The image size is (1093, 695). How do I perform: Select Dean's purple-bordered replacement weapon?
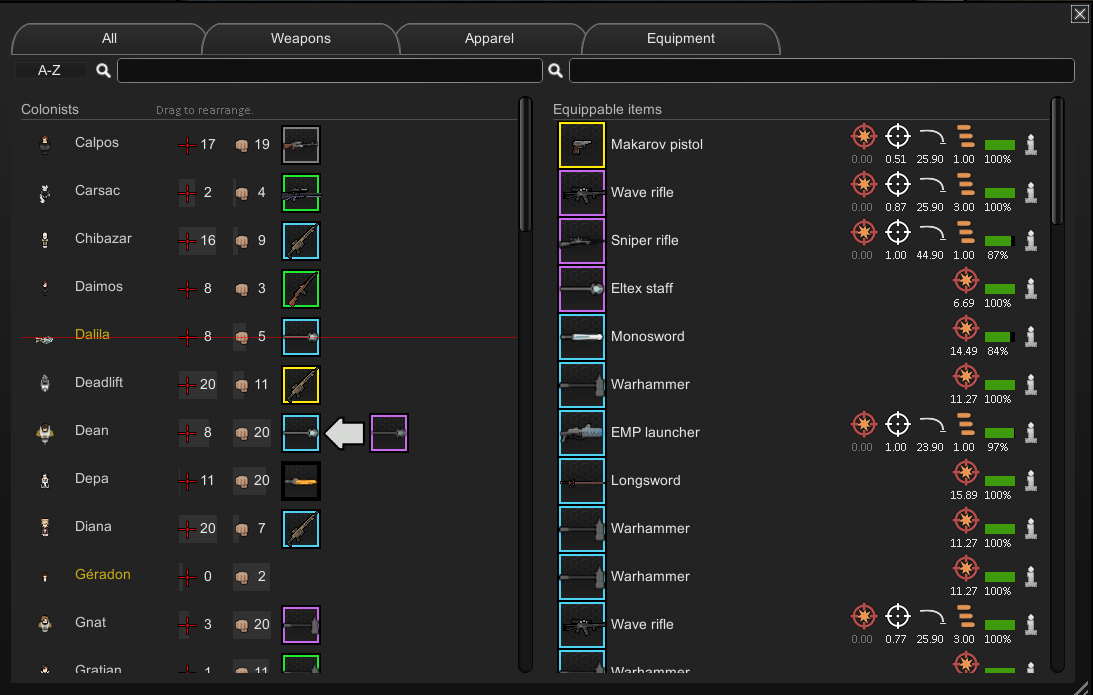tap(389, 433)
